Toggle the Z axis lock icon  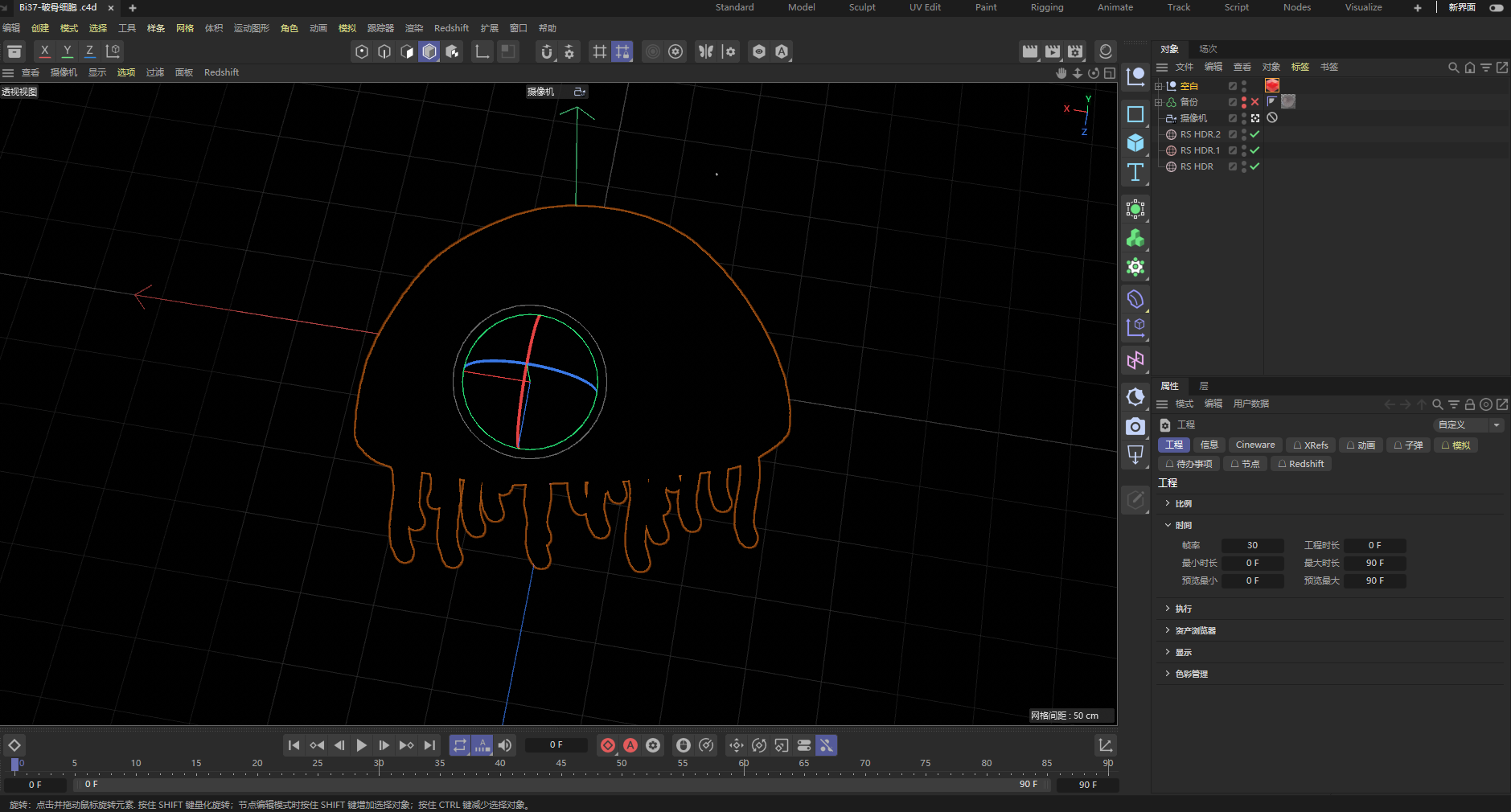[89, 51]
